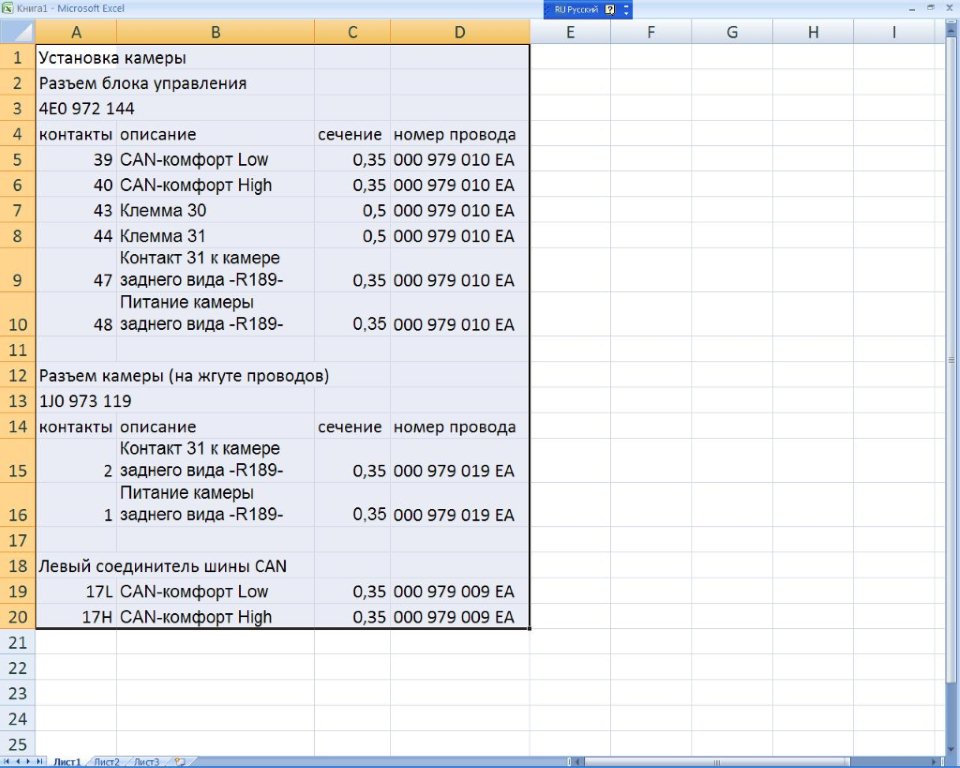Select cell containing Установка камеры
960x768 pixels.
coord(76,58)
